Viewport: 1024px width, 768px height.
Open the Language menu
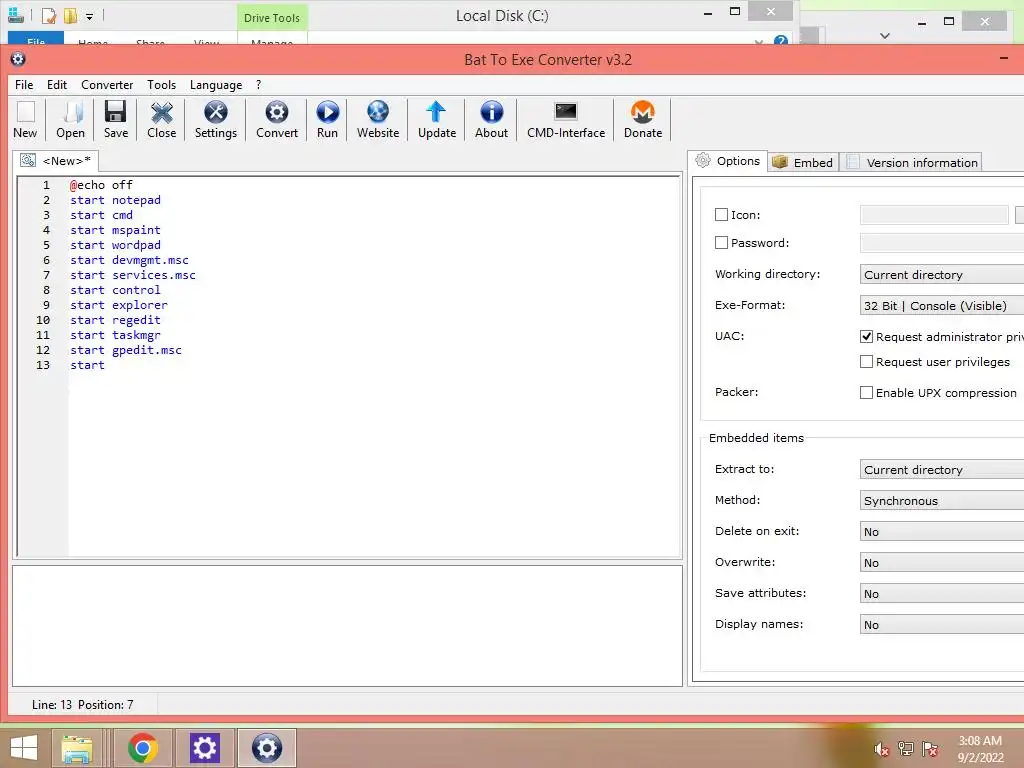coord(216,85)
